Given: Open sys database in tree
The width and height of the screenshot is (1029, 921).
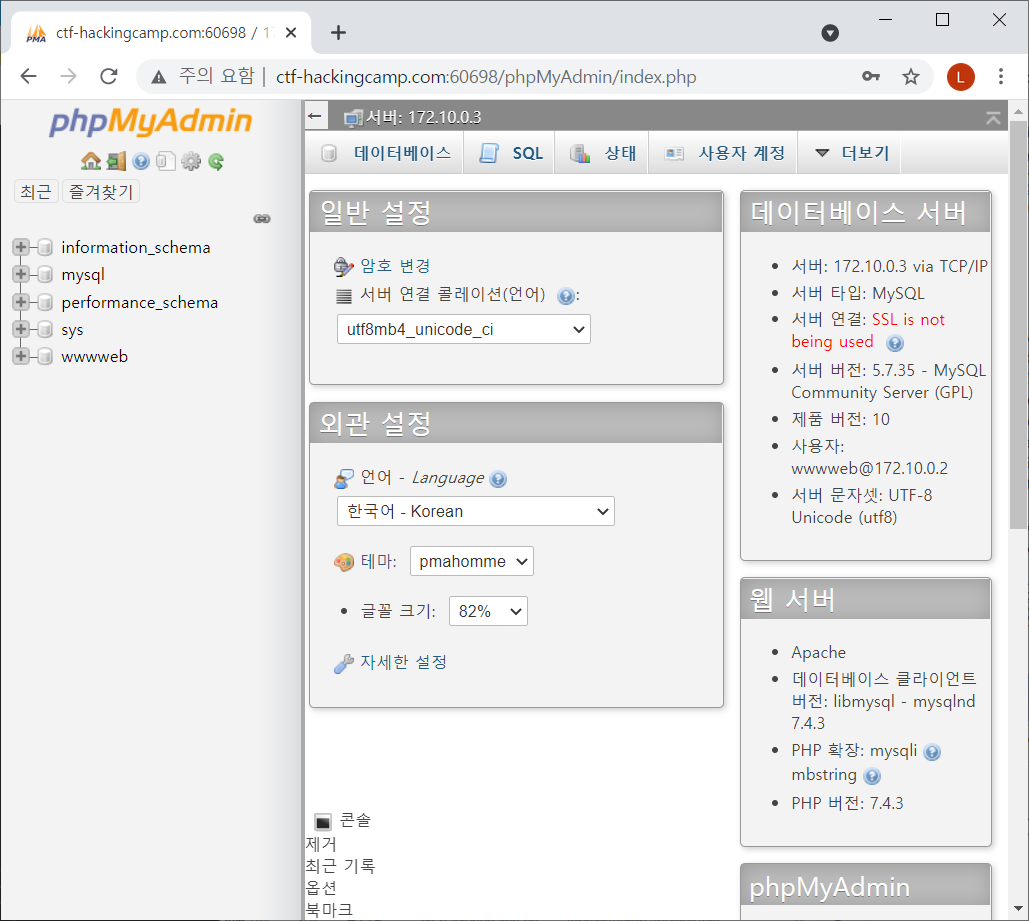Looking at the screenshot, I should pyautogui.click(x=72, y=330).
